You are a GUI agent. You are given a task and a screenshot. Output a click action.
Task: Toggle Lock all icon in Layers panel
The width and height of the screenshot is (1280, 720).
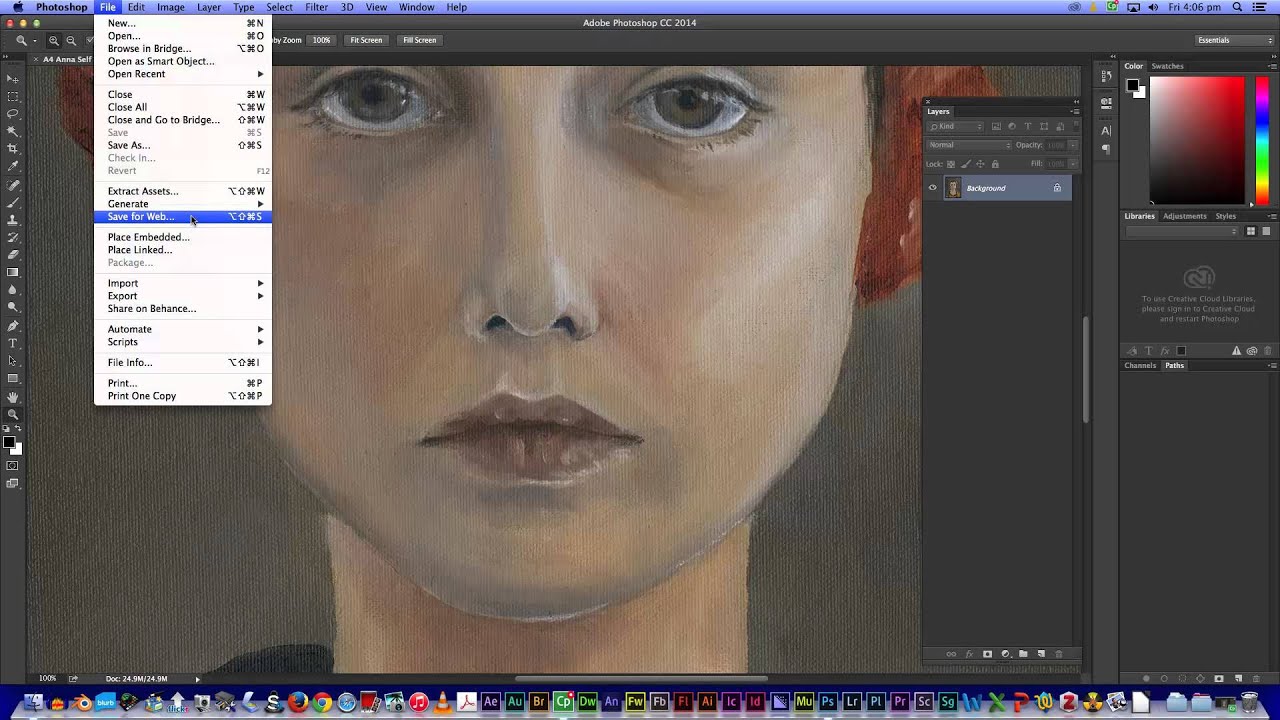(995, 164)
